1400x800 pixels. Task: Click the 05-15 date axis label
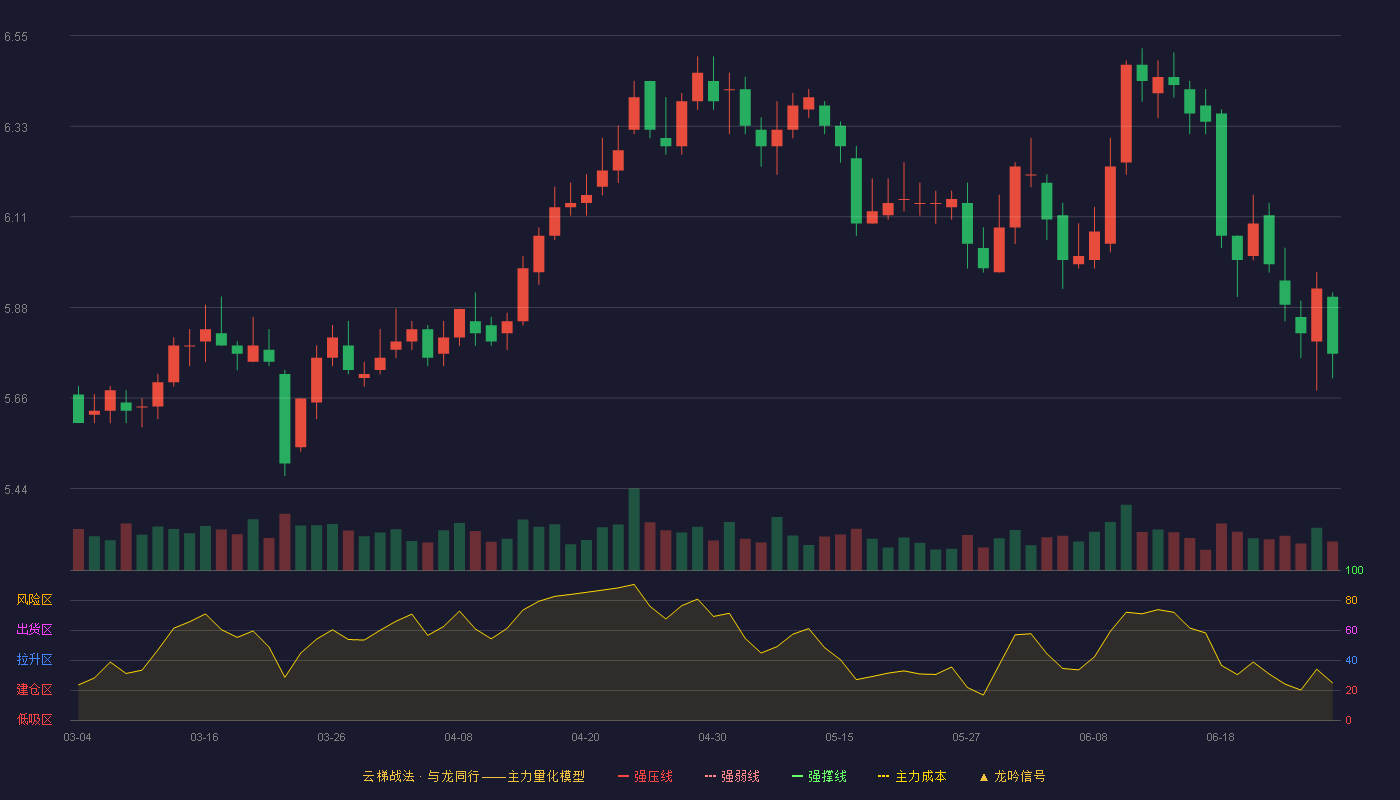(x=839, y=737)
